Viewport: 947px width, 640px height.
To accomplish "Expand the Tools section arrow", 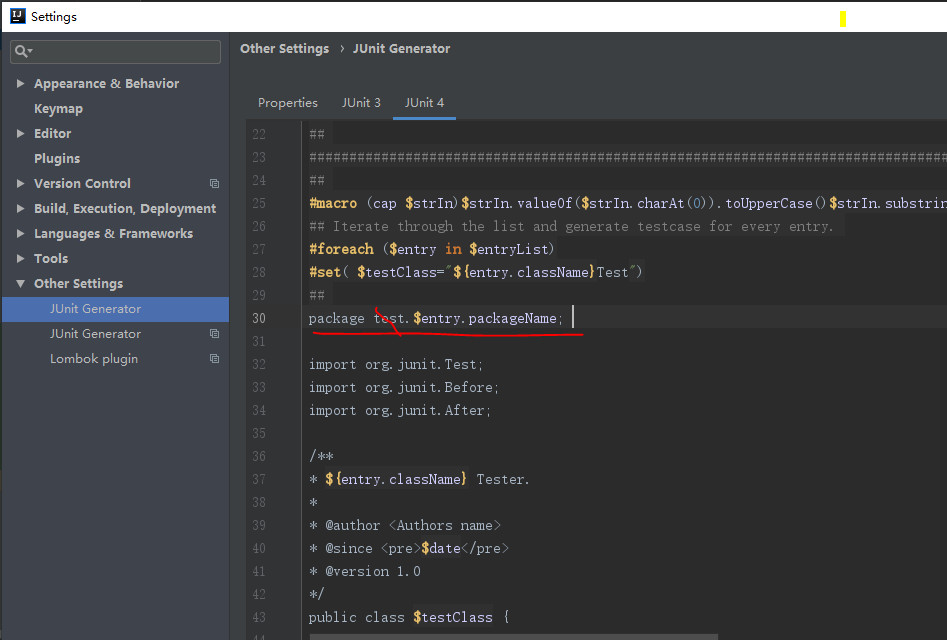I will click(21, 258).
